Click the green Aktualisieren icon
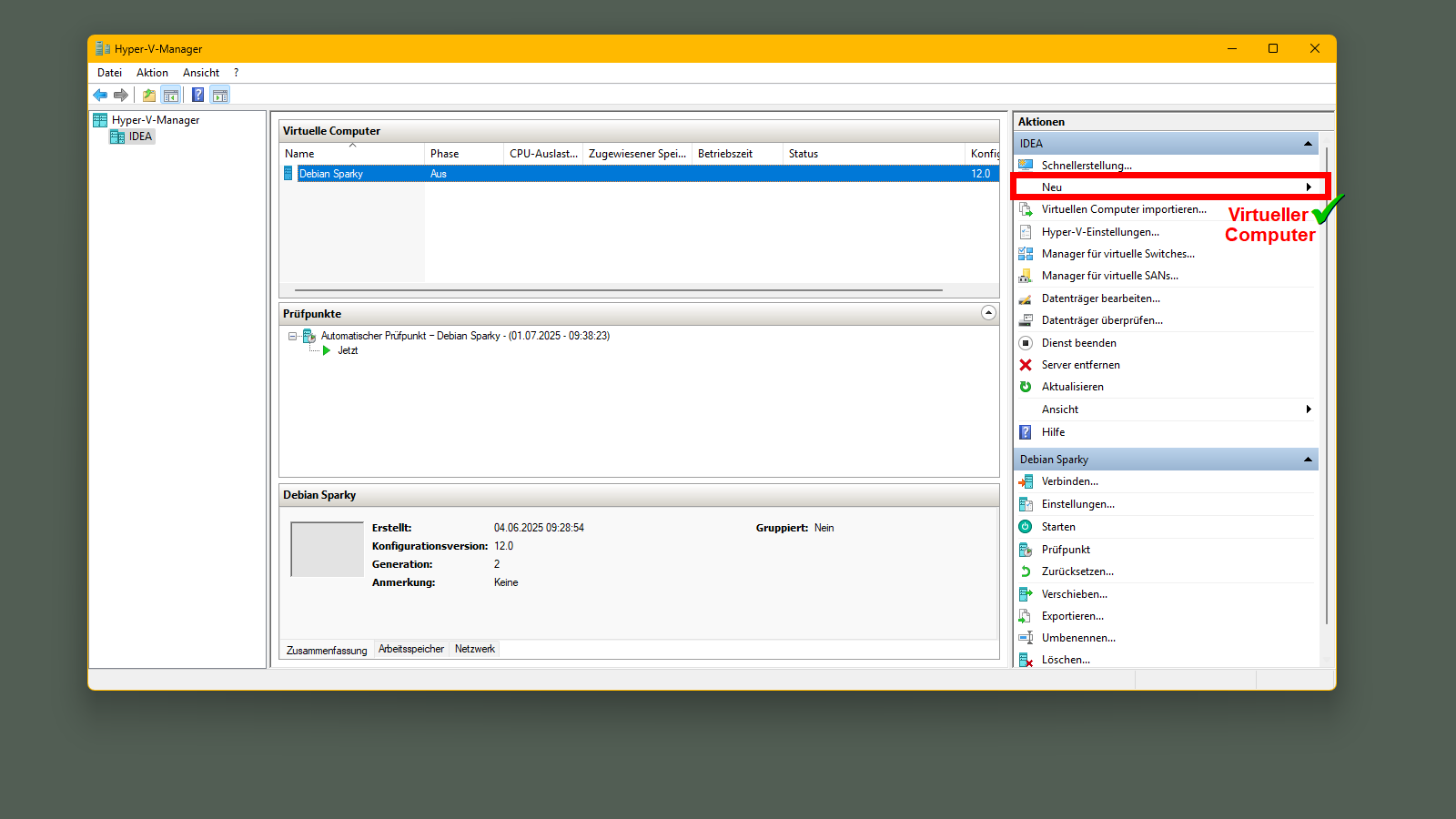 pos(1026,387)
